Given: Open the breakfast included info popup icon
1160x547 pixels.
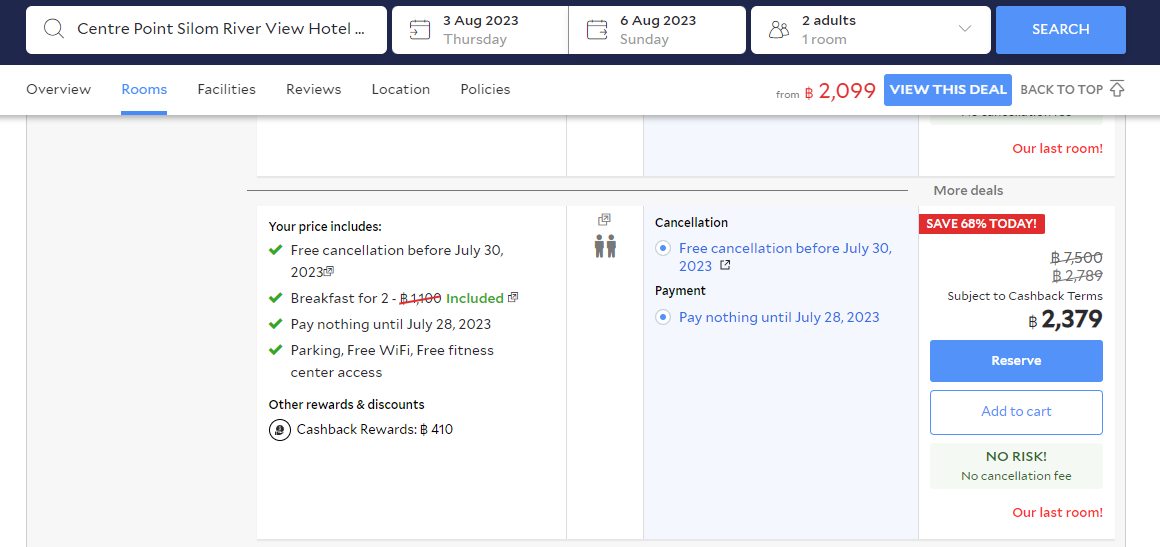Looking at the screenshot, I should coord(513,298).
